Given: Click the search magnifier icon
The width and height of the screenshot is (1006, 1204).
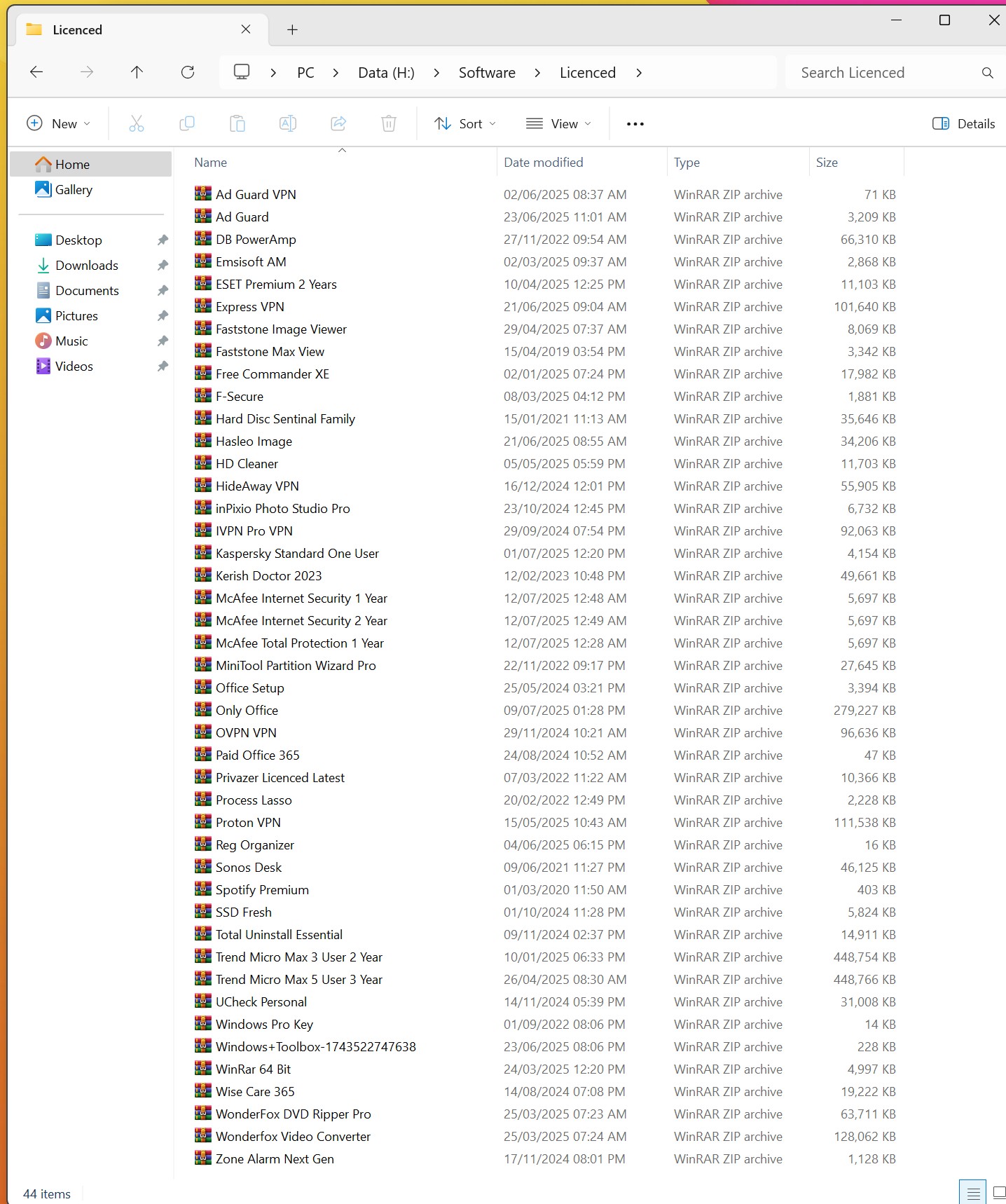Looking at the screenshot, I should pyautogui.click(x=988, y=73).
